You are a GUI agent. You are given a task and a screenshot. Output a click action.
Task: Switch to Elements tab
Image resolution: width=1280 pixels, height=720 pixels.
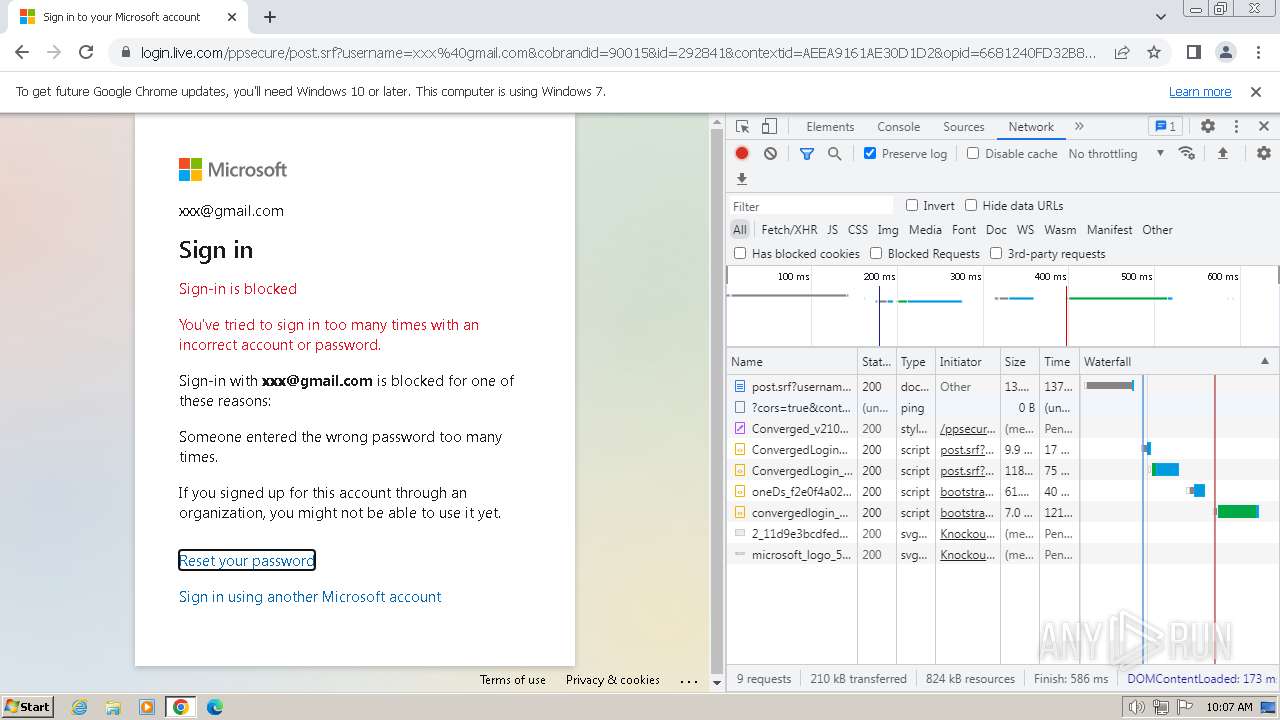coord(830,127)
